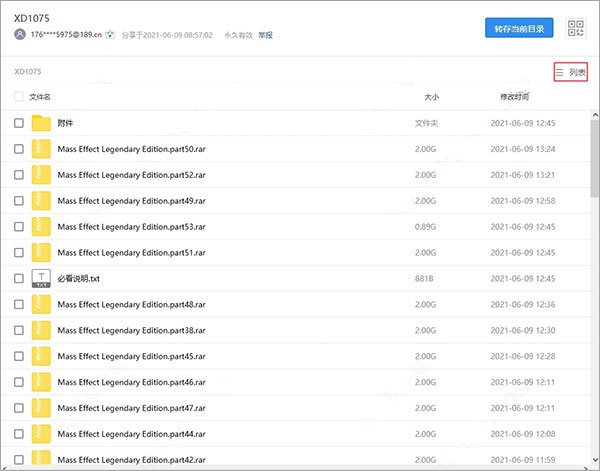Open Mass Effect Legendary Edition.part45.rar file name
Viewport: 600px width, 471px height.
point(132,357)
